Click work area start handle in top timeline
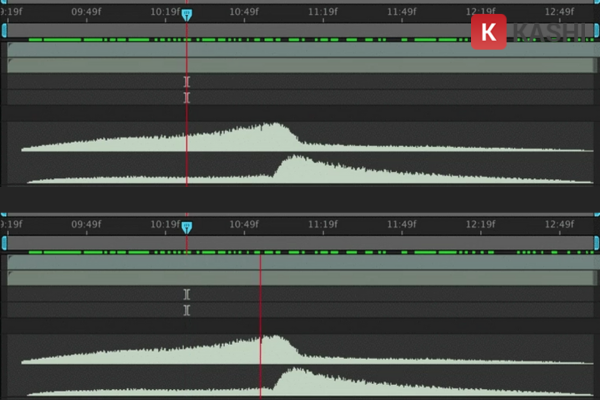600x400 pixels. pos(4,31)
